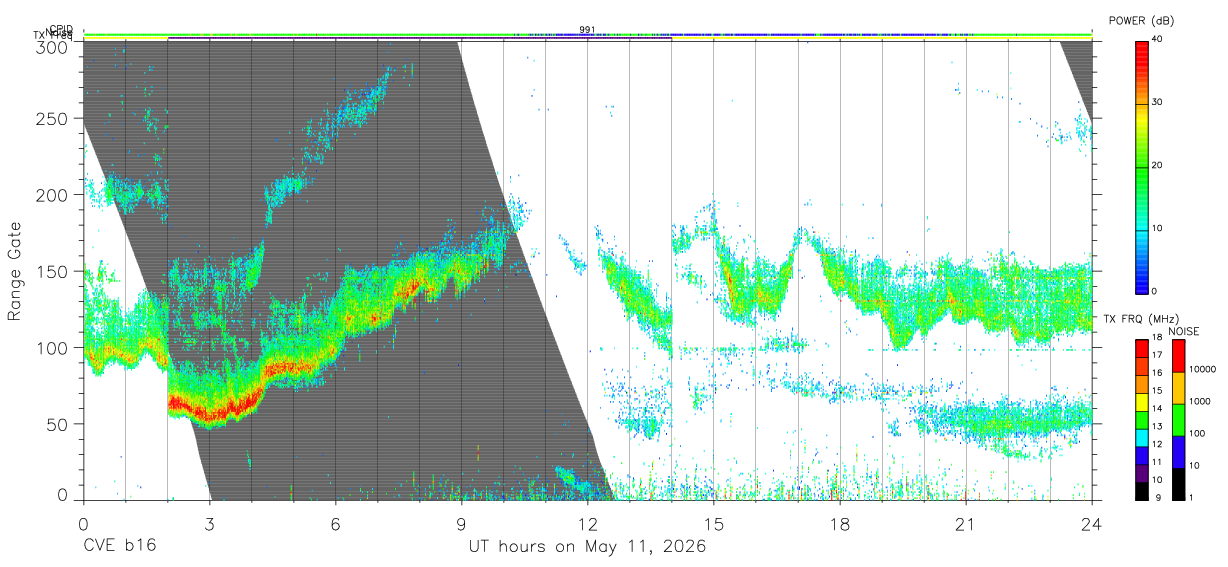
Task: Click the black swatch in the NOISE legend
Action: pos(1178,483)
